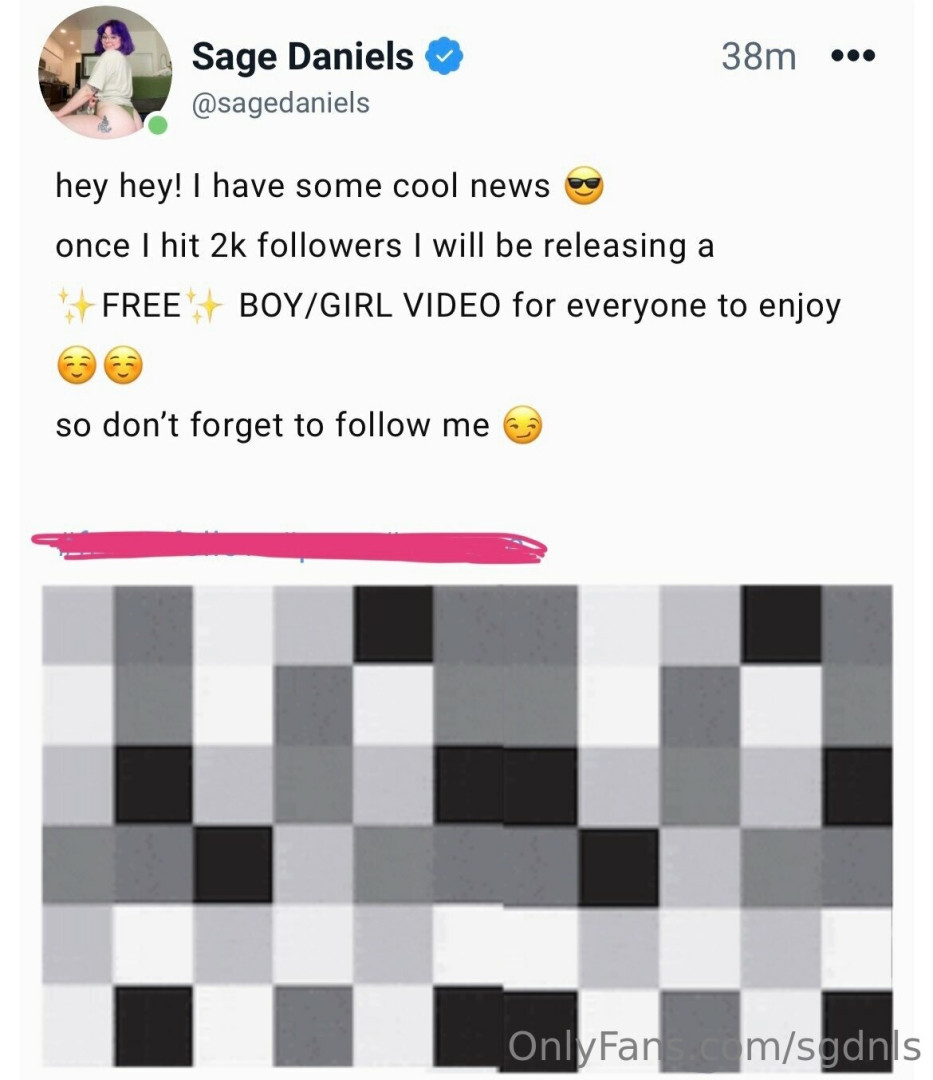This screenshot has height=1080, width=933.
Task: Open the Sage Daniels display name link
Action: 302,56
